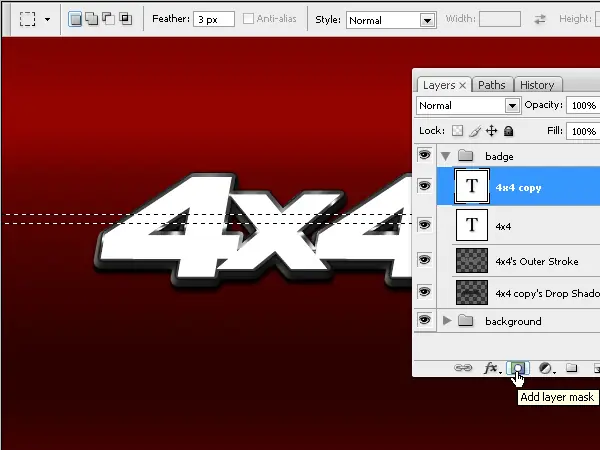
Task: Click the Link layers chain icon
Action: pyautogui.click(x=463, y=368)
